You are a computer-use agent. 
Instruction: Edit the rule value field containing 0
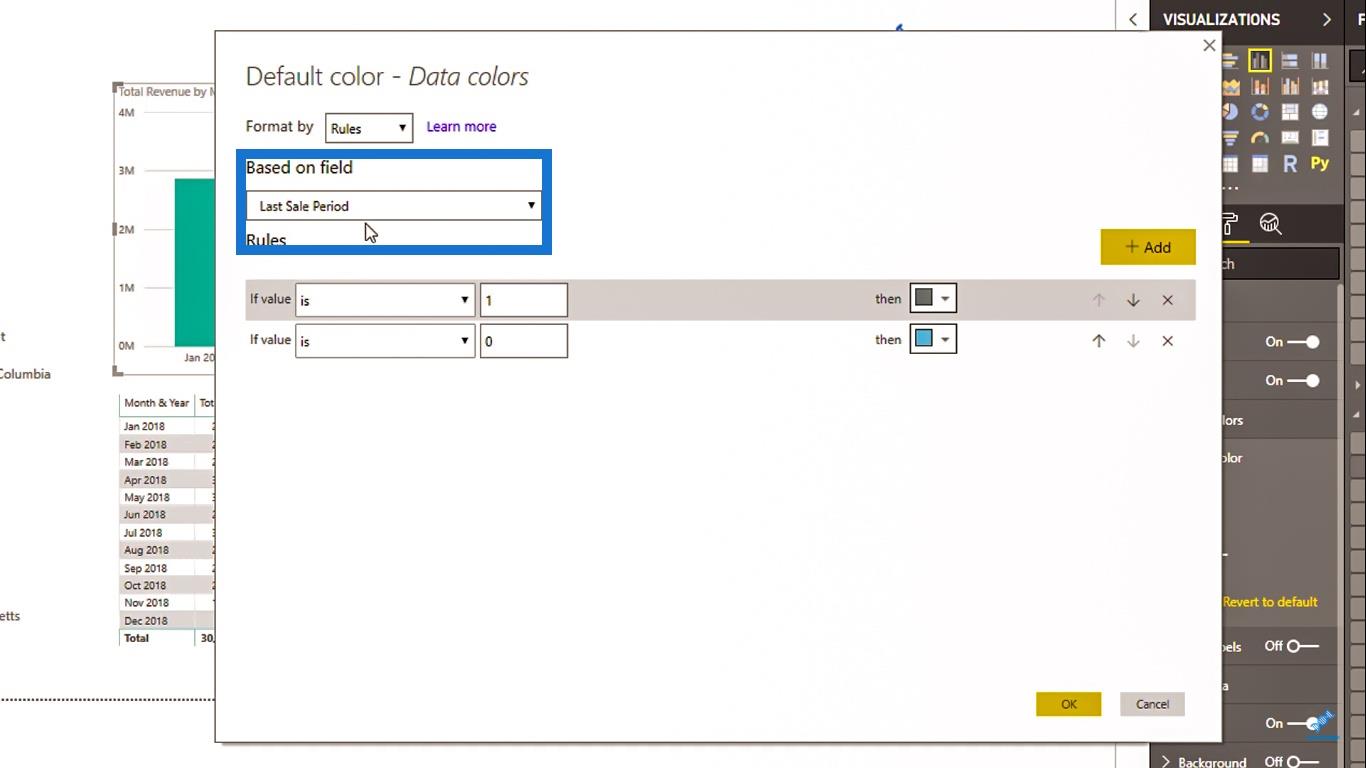coord(524,341)
